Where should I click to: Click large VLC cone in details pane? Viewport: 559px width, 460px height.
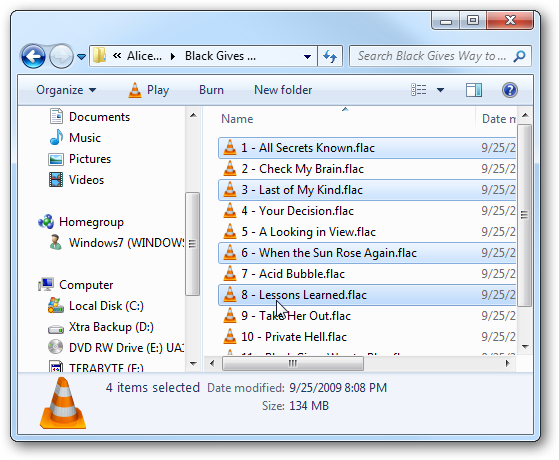63,403
